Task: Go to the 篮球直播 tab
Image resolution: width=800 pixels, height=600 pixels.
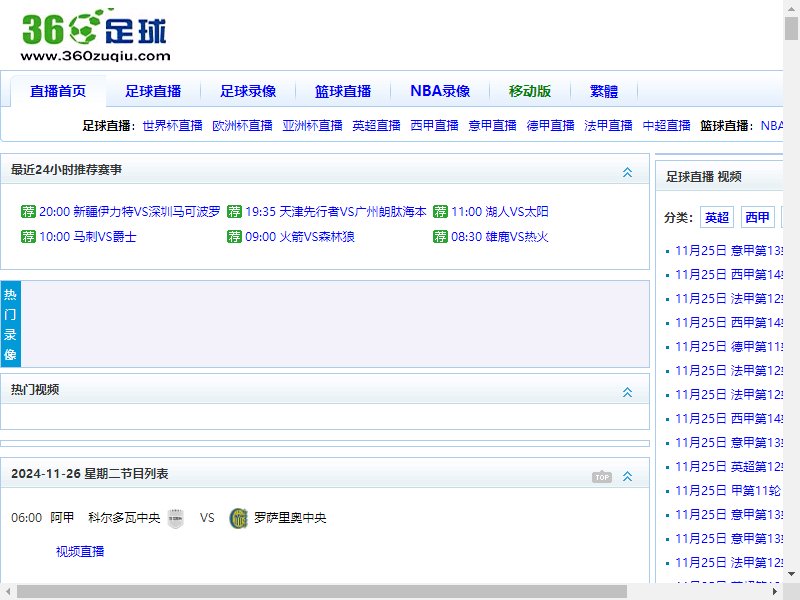Action: point(343,91)
